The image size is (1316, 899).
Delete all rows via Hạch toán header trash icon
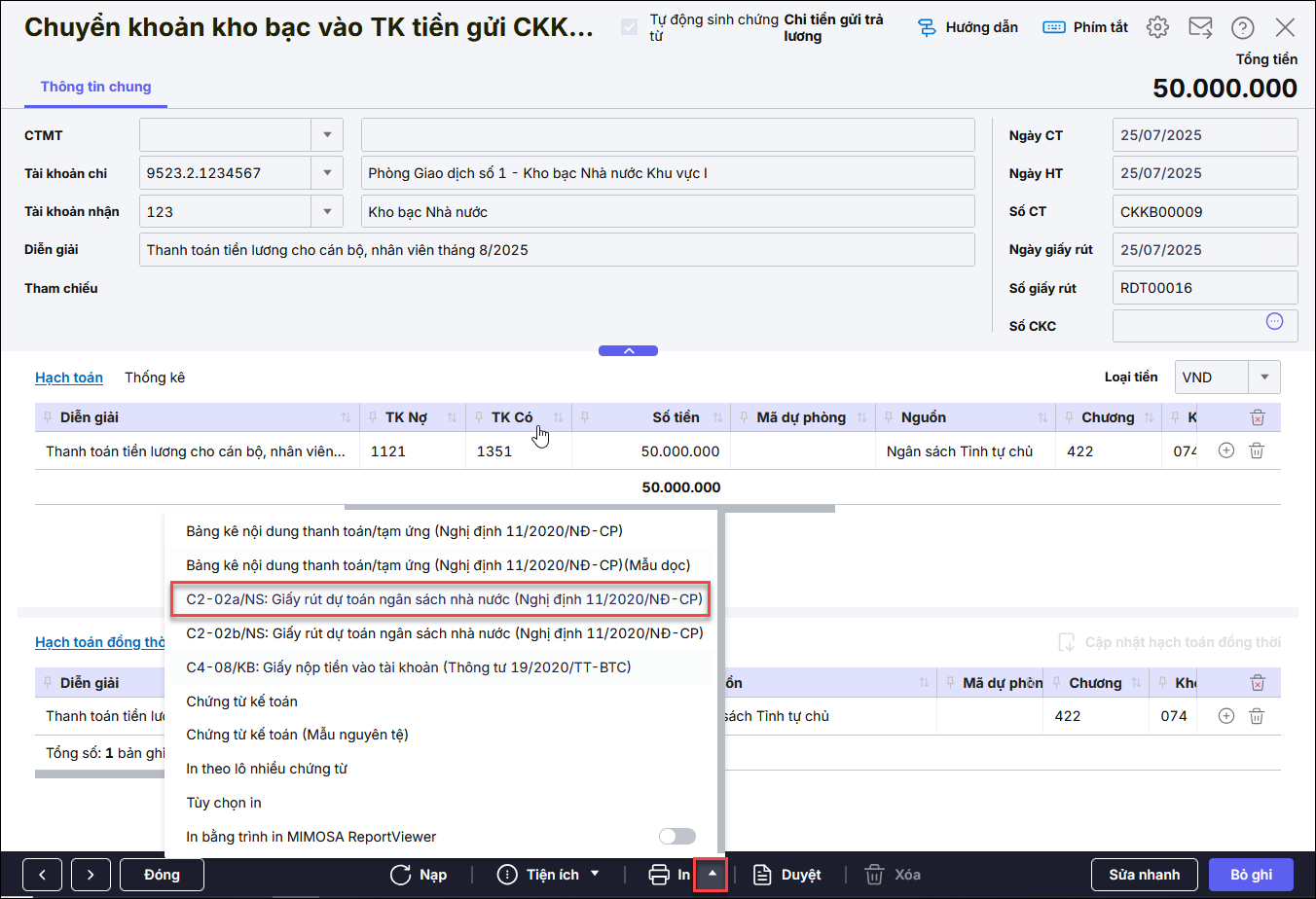(x=1257, y=417)
